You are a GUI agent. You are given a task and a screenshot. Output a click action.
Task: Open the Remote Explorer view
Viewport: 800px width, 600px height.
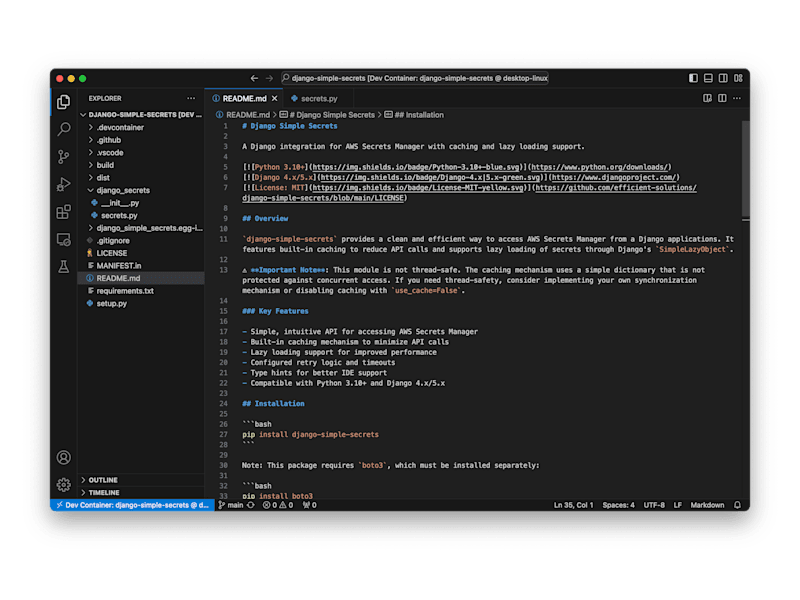64,239
